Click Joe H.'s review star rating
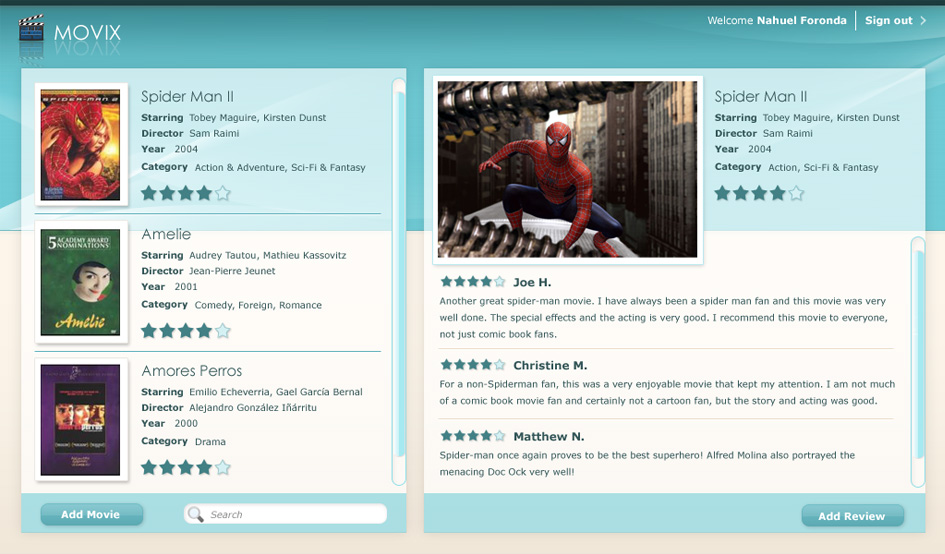 coord(473,282)
